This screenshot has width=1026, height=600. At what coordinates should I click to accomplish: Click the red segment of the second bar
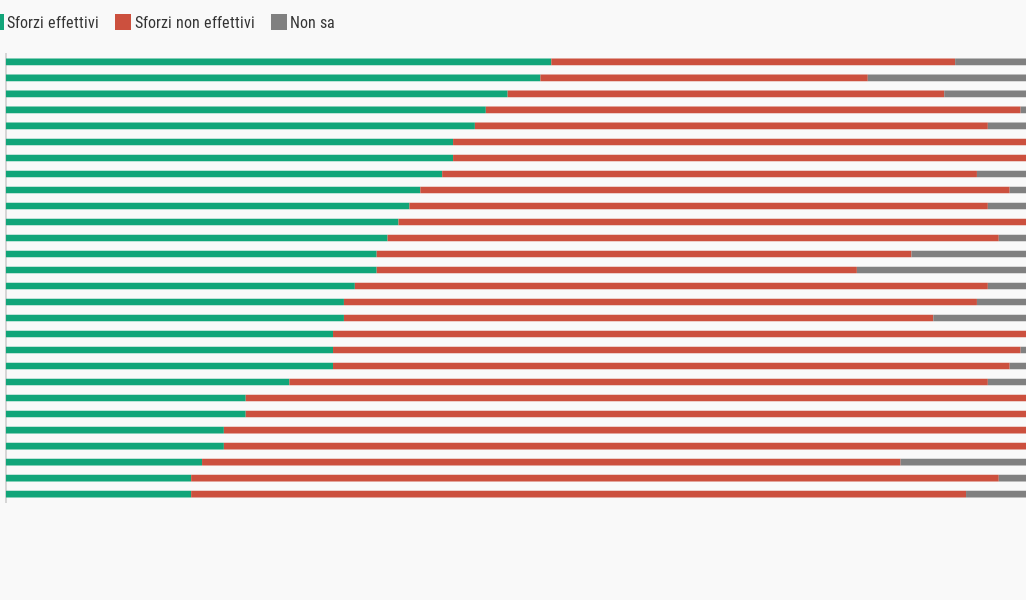(x=703, y=78)
